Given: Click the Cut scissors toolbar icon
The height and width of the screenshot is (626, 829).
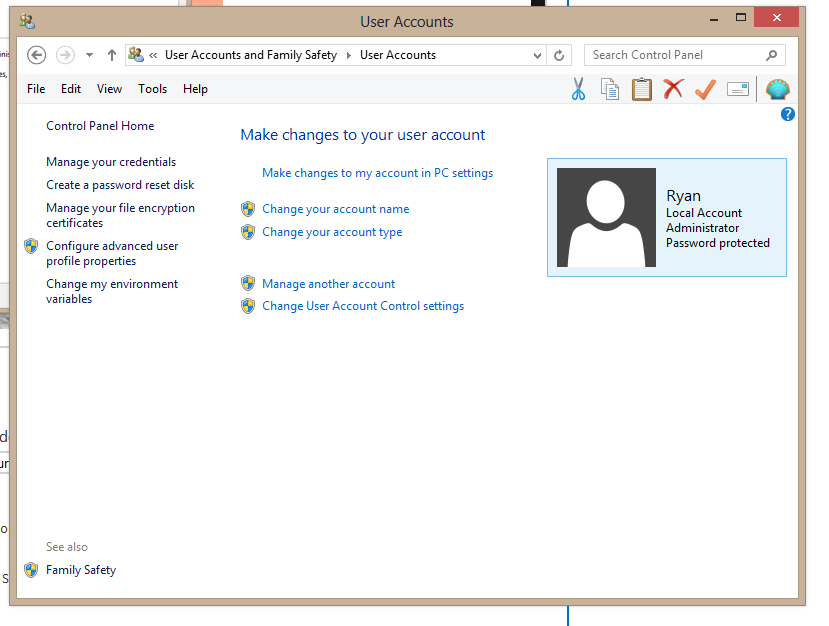Looking at the screenshot, I should coord(578,89).
